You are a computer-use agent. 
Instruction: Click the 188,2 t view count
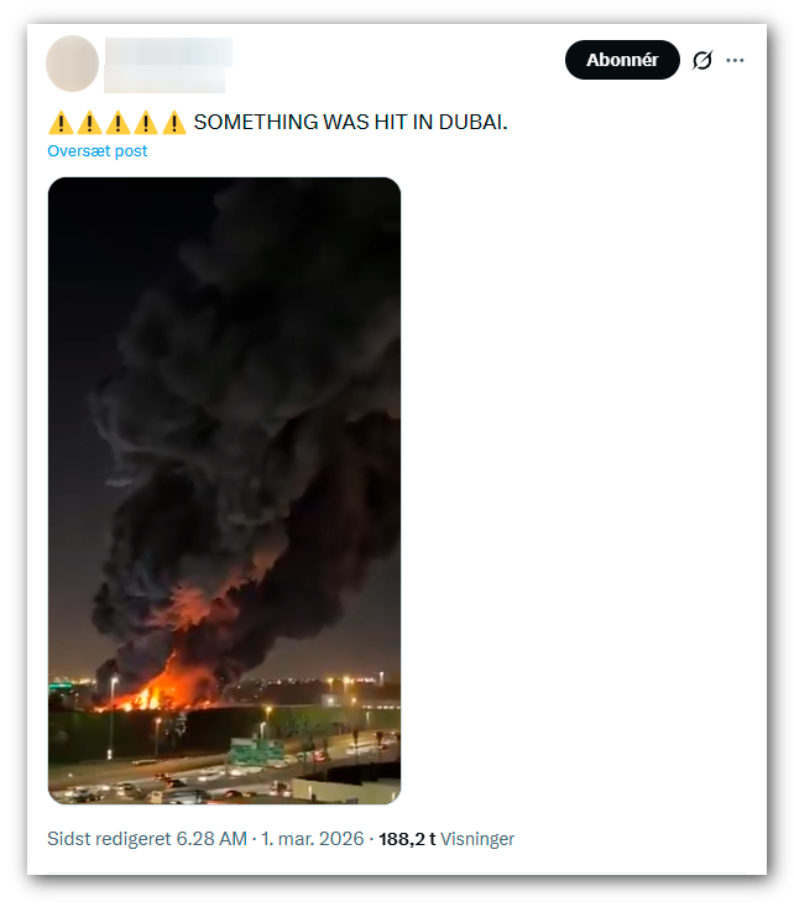pos(407,839)
